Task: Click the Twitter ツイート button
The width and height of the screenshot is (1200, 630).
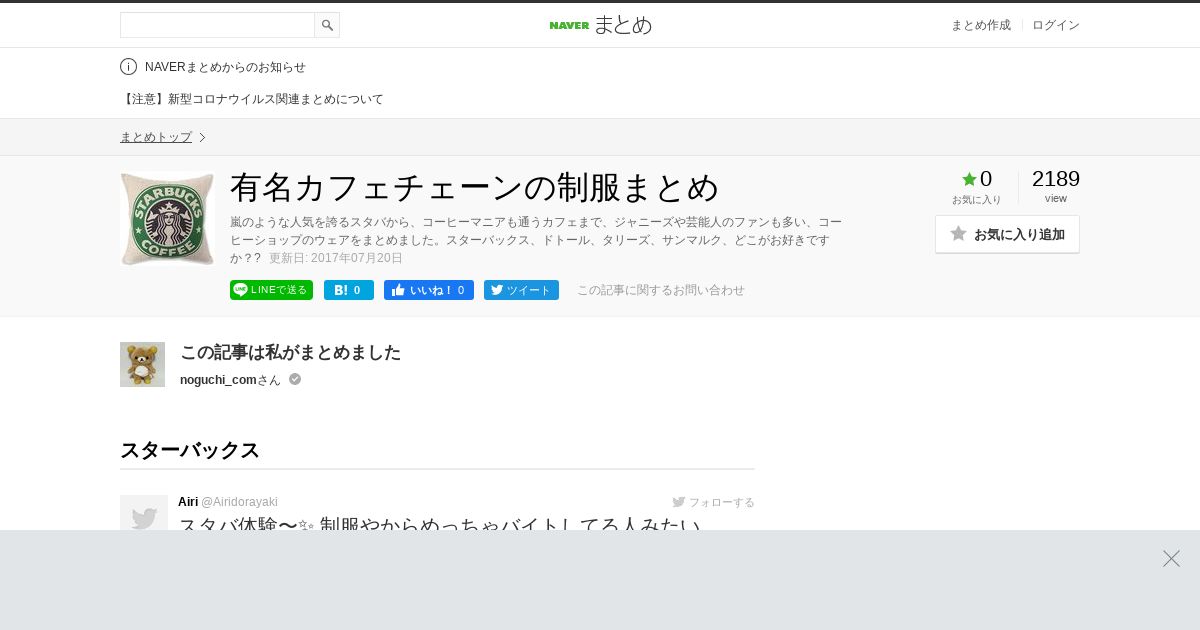Action: click(x=521, y=290)
